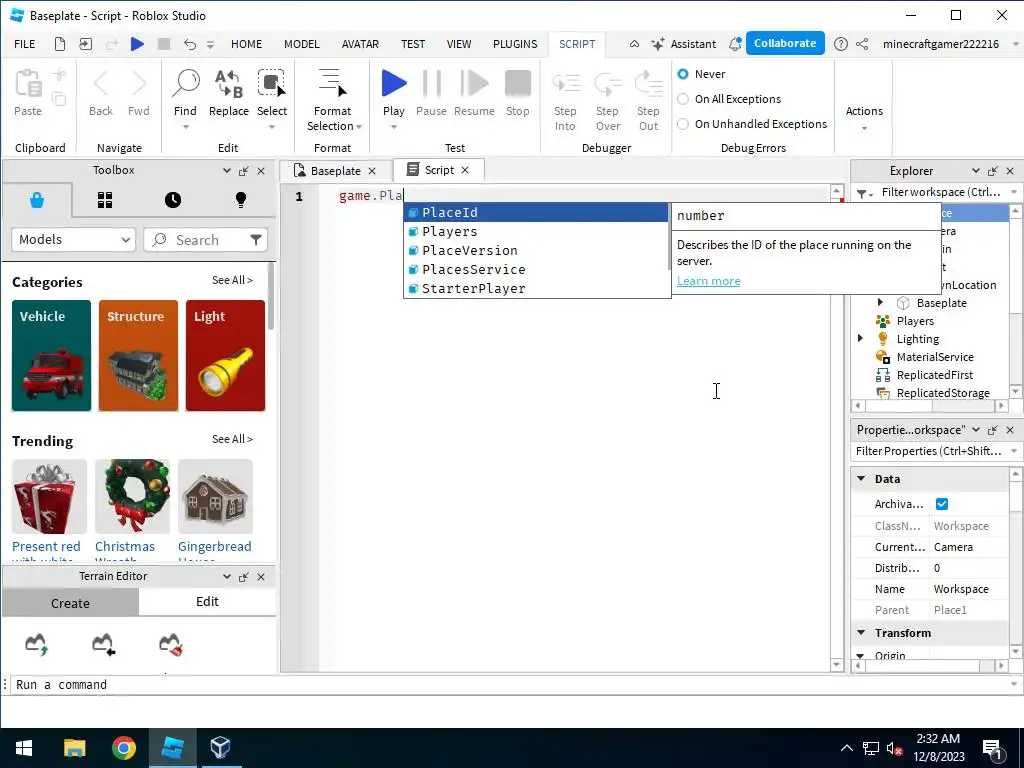Switch to the AVATAR ribbon tab
This screenshot has height=768, width=1024.
(x=360, y=44)
